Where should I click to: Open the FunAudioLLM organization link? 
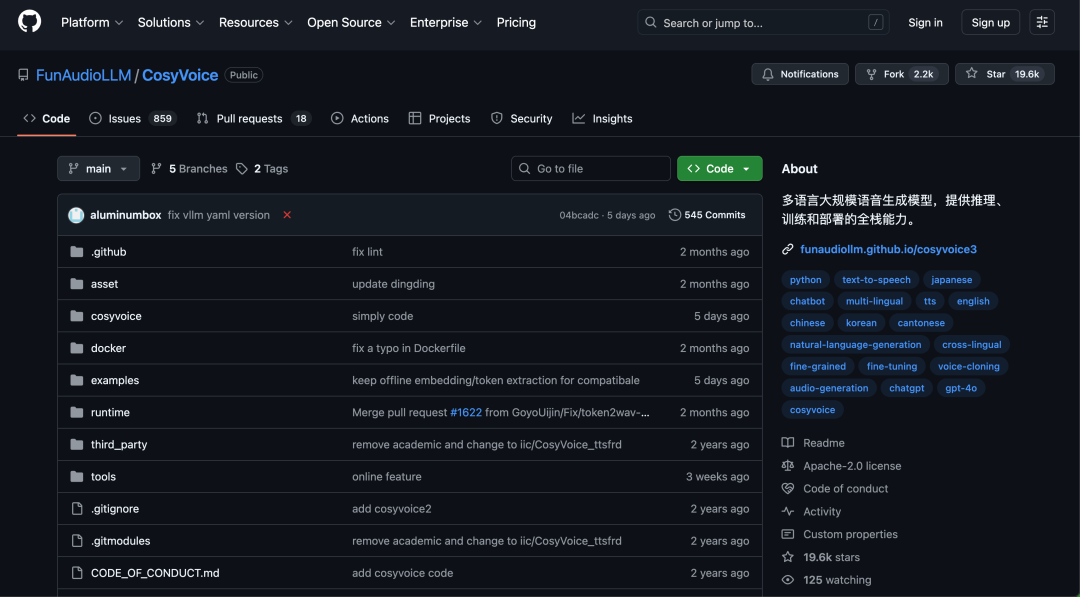coord(83,75)
